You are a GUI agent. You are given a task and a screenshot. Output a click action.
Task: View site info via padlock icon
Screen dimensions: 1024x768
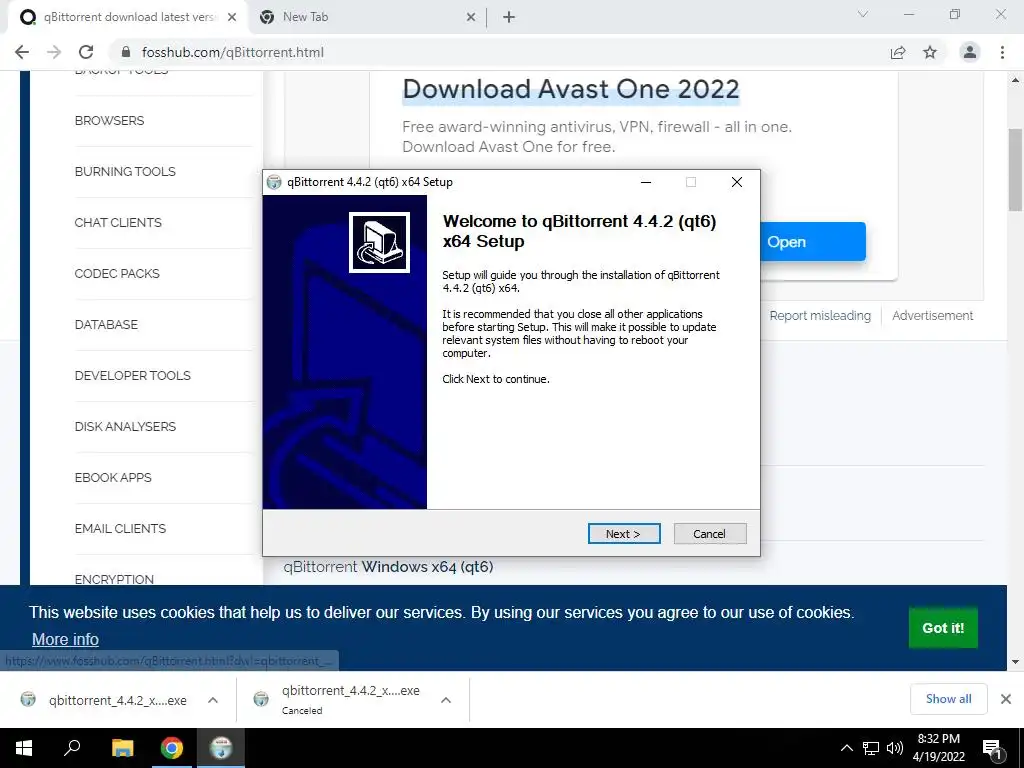pyautogui.click(x=127, y=52)
